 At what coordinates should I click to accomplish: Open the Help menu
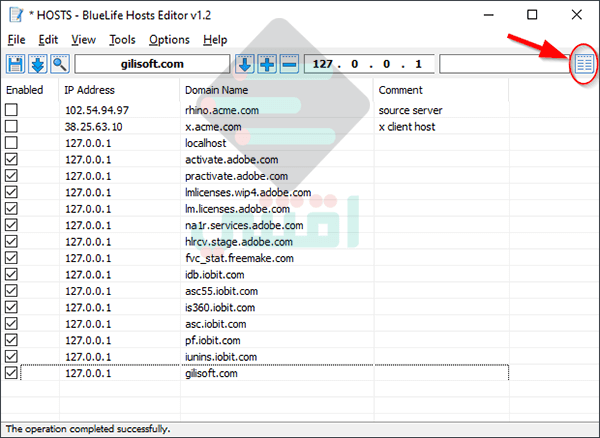tap(215, 40)
